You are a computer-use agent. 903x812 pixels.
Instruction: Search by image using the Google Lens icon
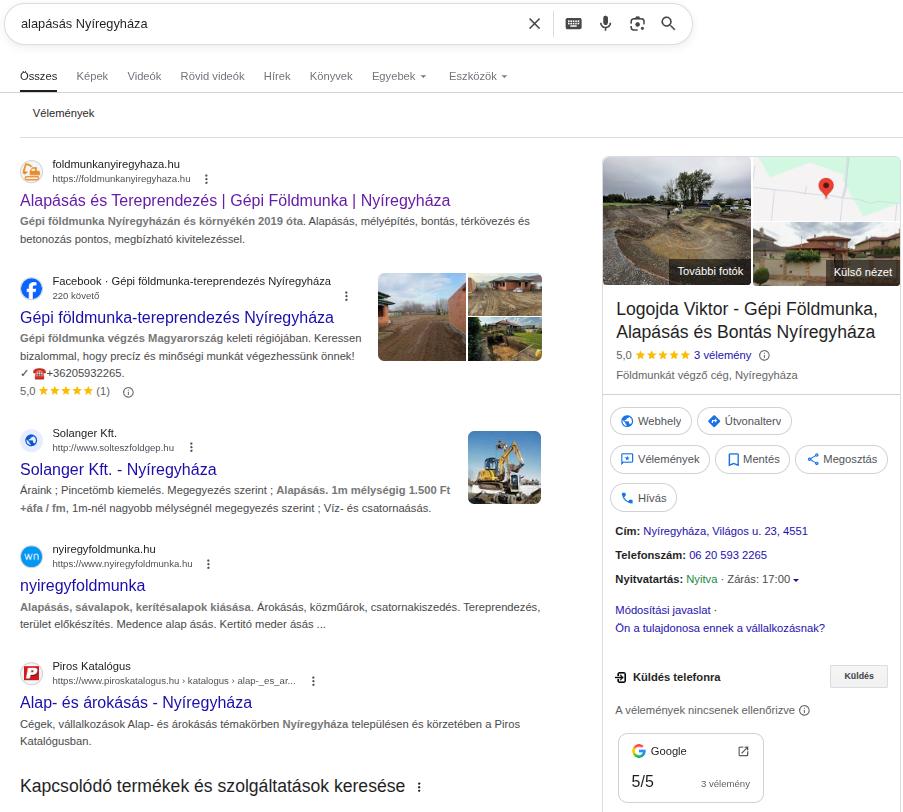[637, 23]
